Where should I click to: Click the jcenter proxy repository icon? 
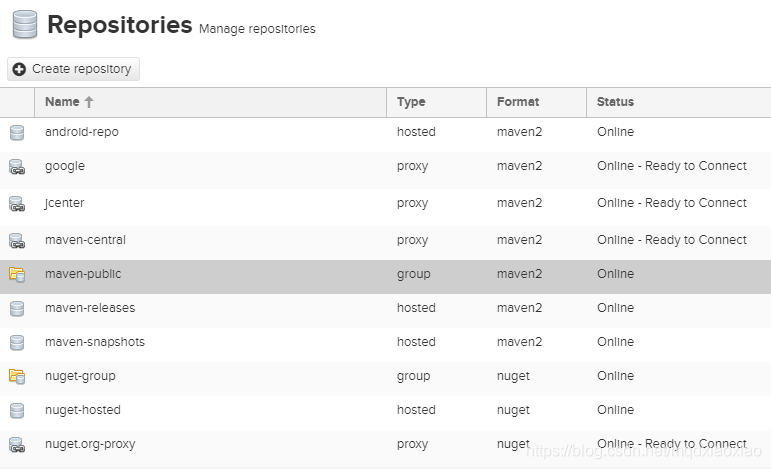click(17, 204)
